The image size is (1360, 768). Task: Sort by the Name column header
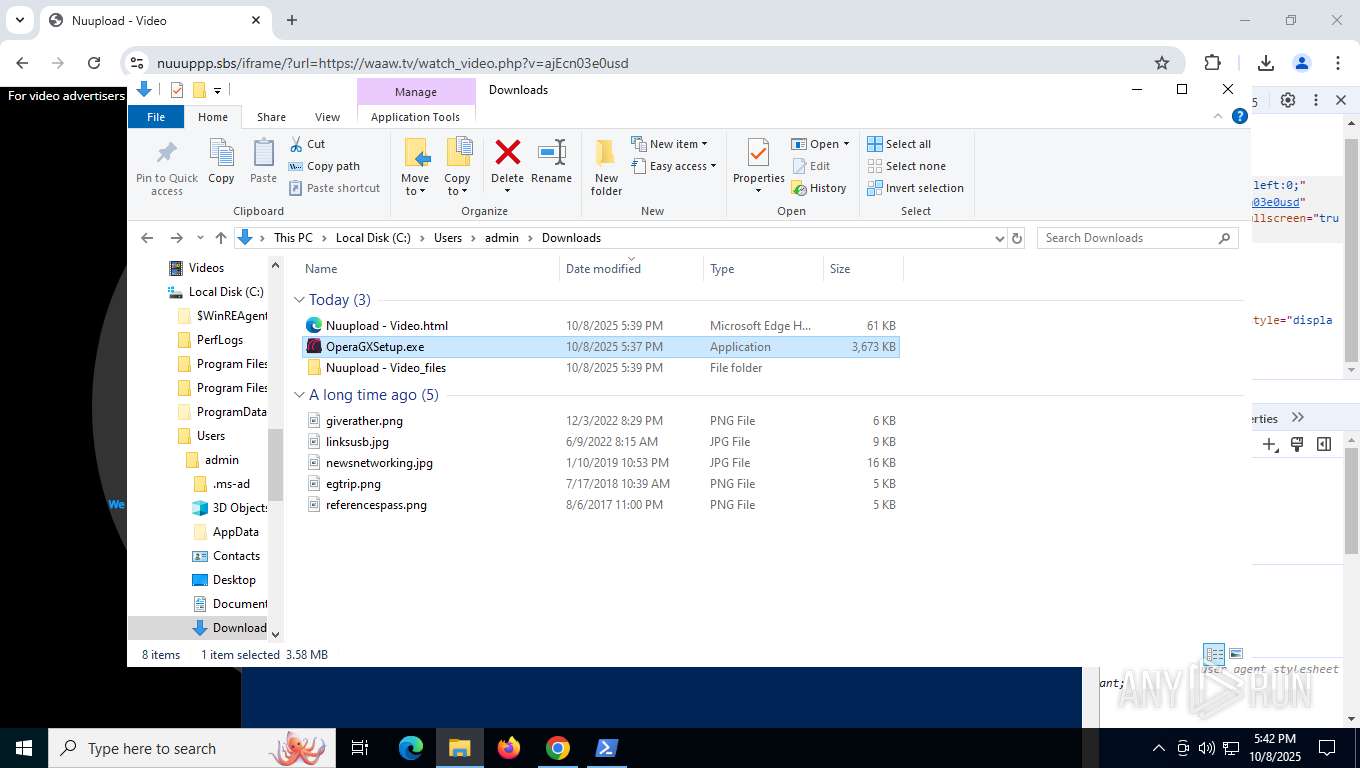pyautogui.click(x=430, y=269)
